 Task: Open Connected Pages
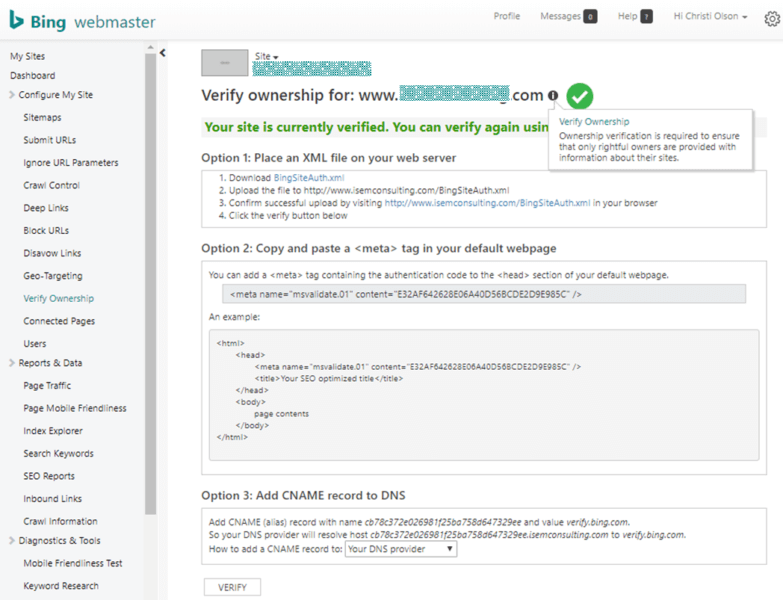click(x=59, y=321)
